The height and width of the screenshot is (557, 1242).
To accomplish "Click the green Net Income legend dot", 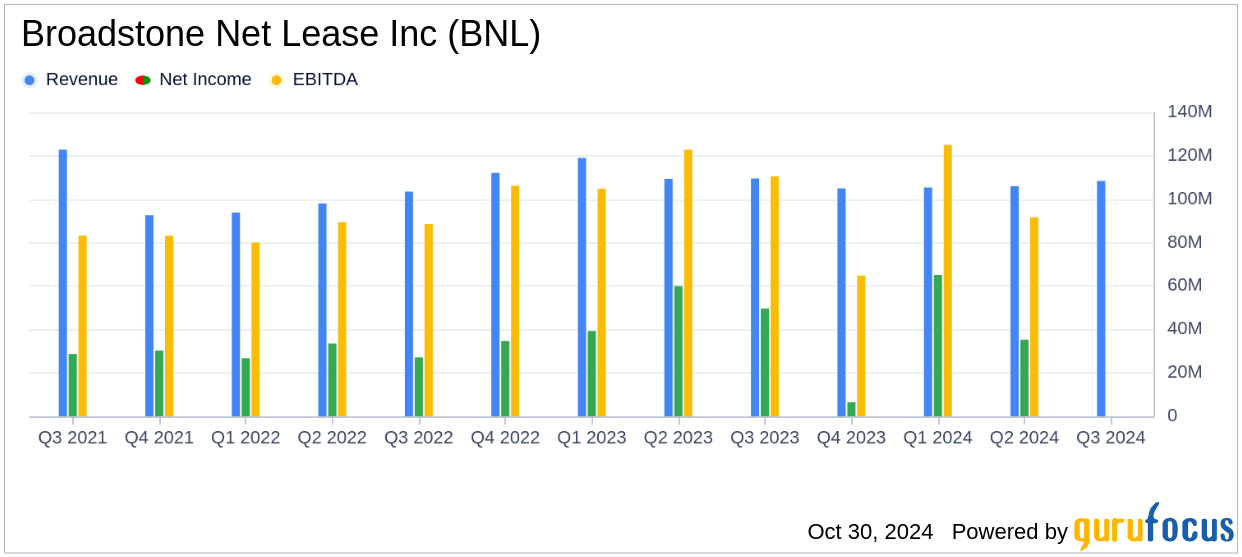I will tap(143, 80).
